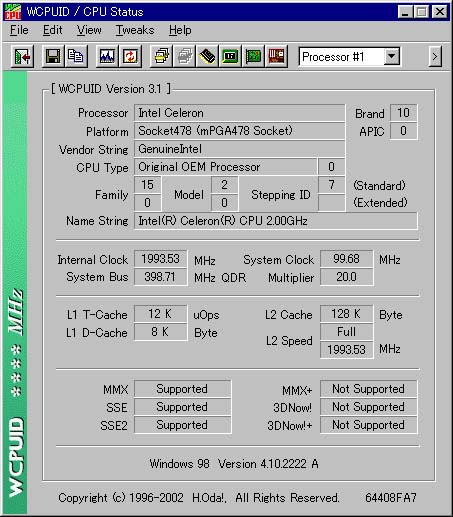Click the L1 D-Cache value '8 K'

coord(160,332)
